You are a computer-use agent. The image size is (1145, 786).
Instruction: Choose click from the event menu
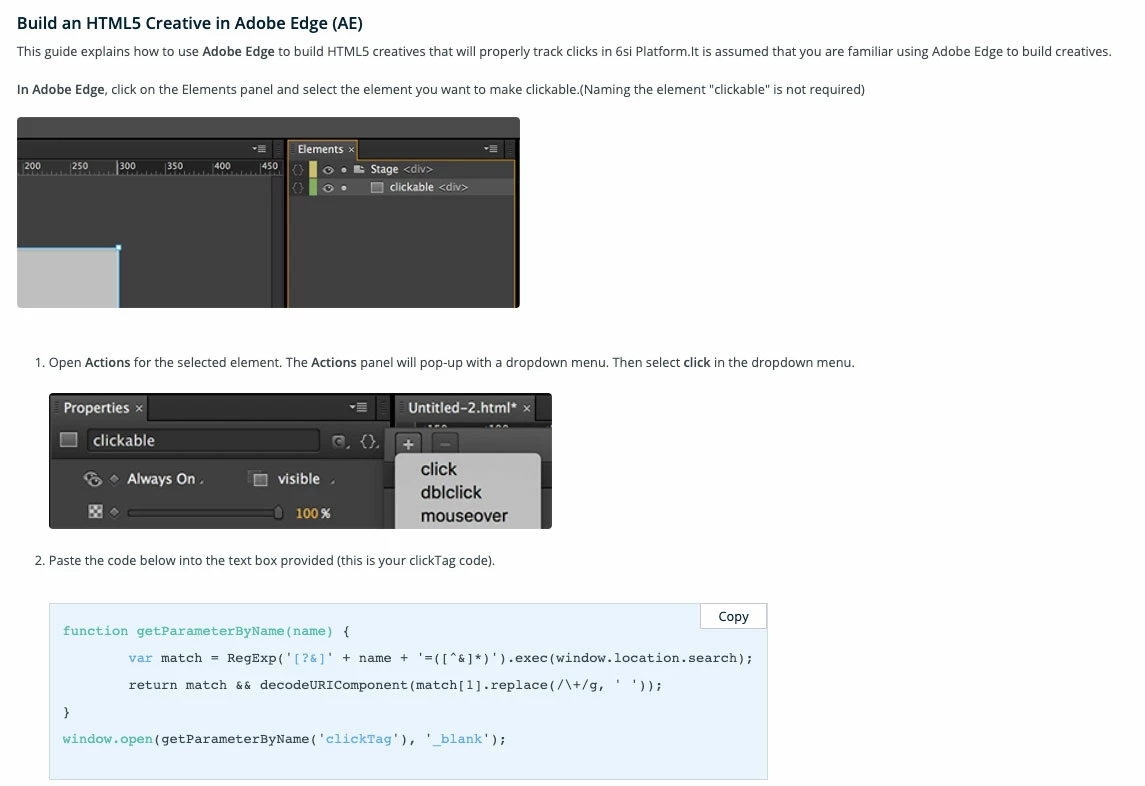tap(438, 469)
